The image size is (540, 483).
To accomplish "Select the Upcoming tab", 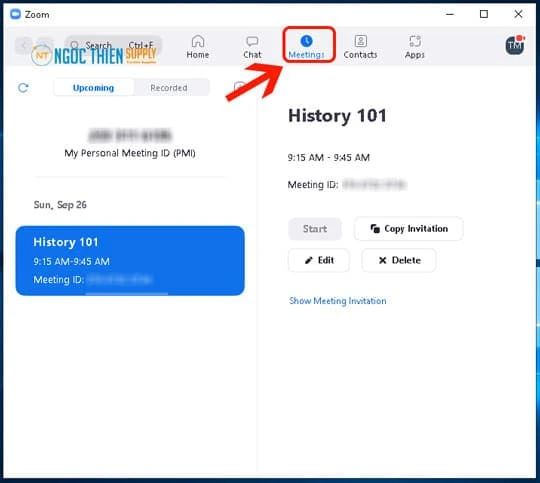I will point(93,88).
